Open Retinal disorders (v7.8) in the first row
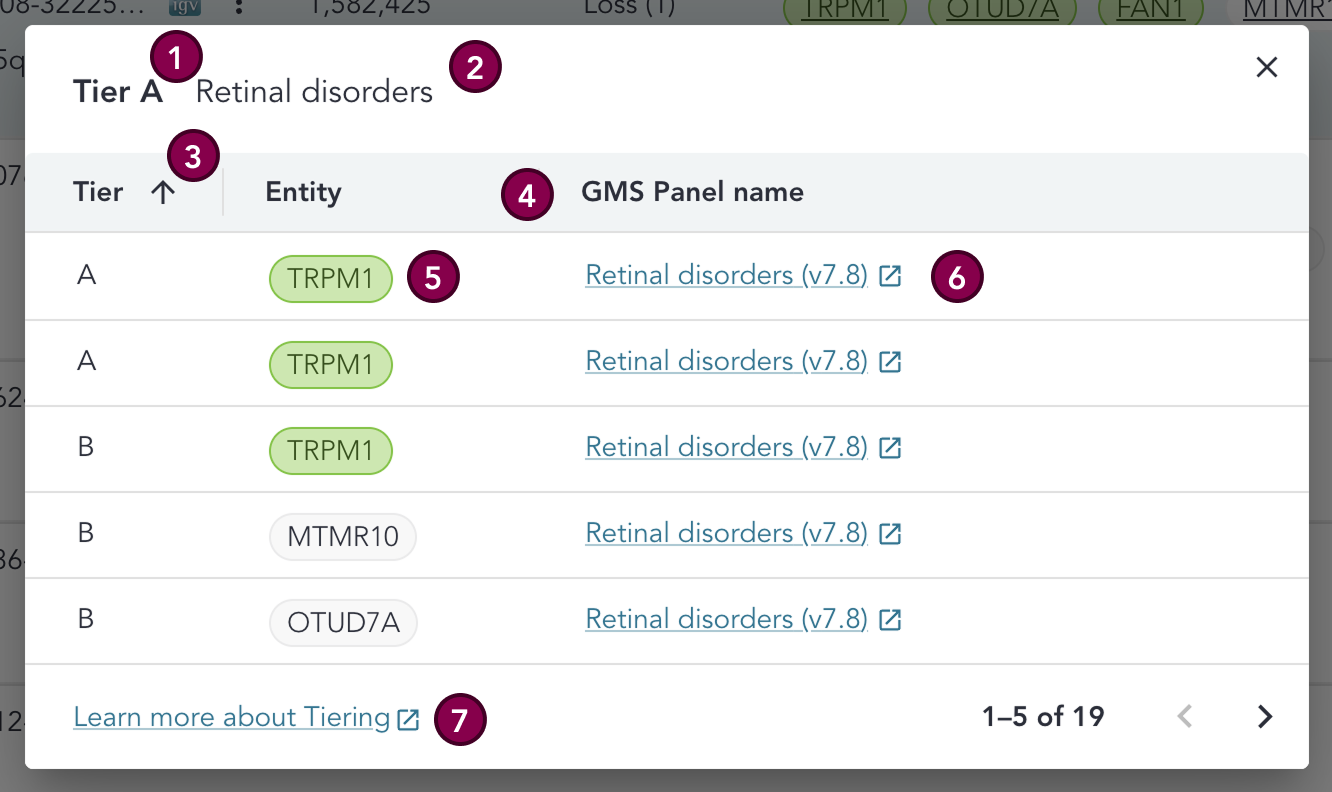This screenshot has width=1332, height=792. coord(725,274)
